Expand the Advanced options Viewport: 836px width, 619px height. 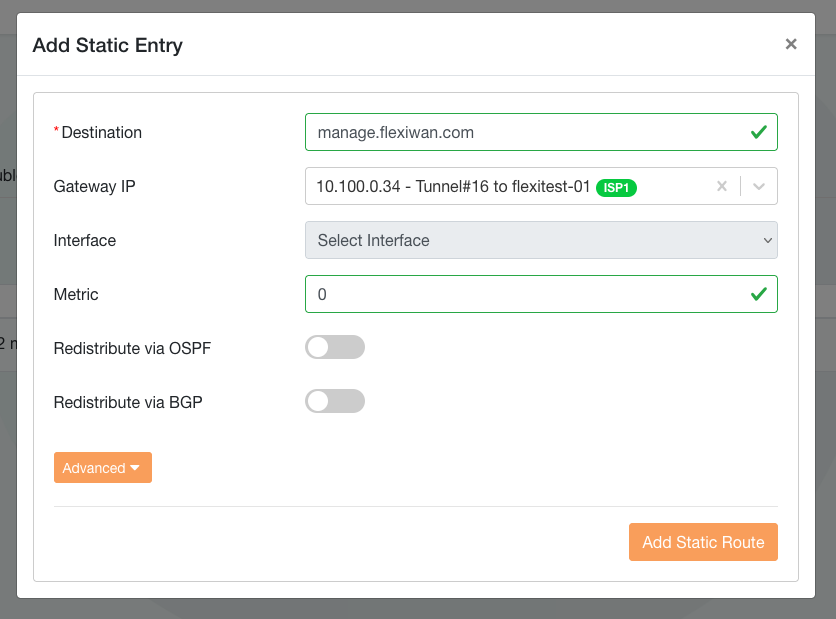click(x=103, y=468)
